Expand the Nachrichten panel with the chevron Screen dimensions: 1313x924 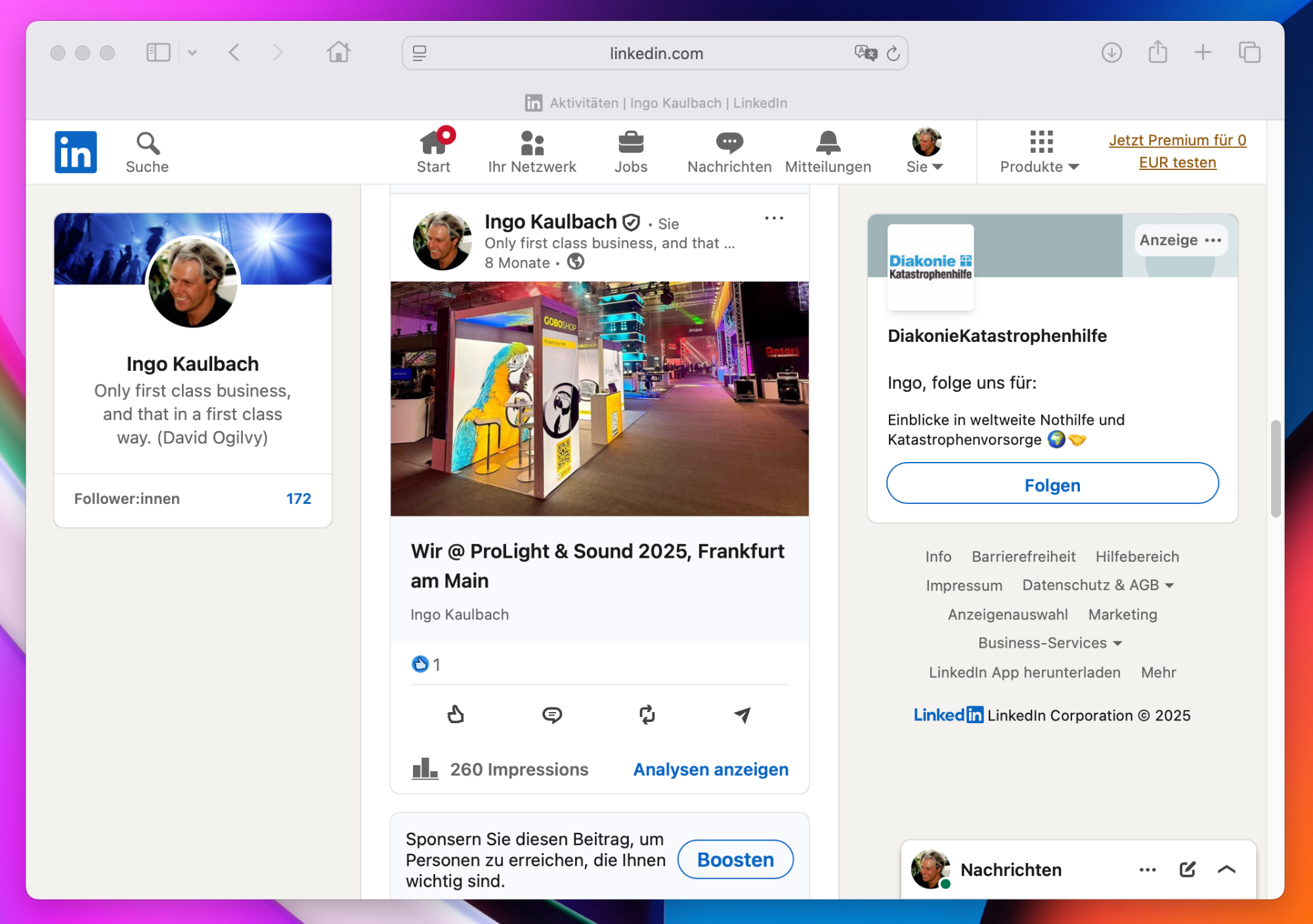(x=1226, y=870)
